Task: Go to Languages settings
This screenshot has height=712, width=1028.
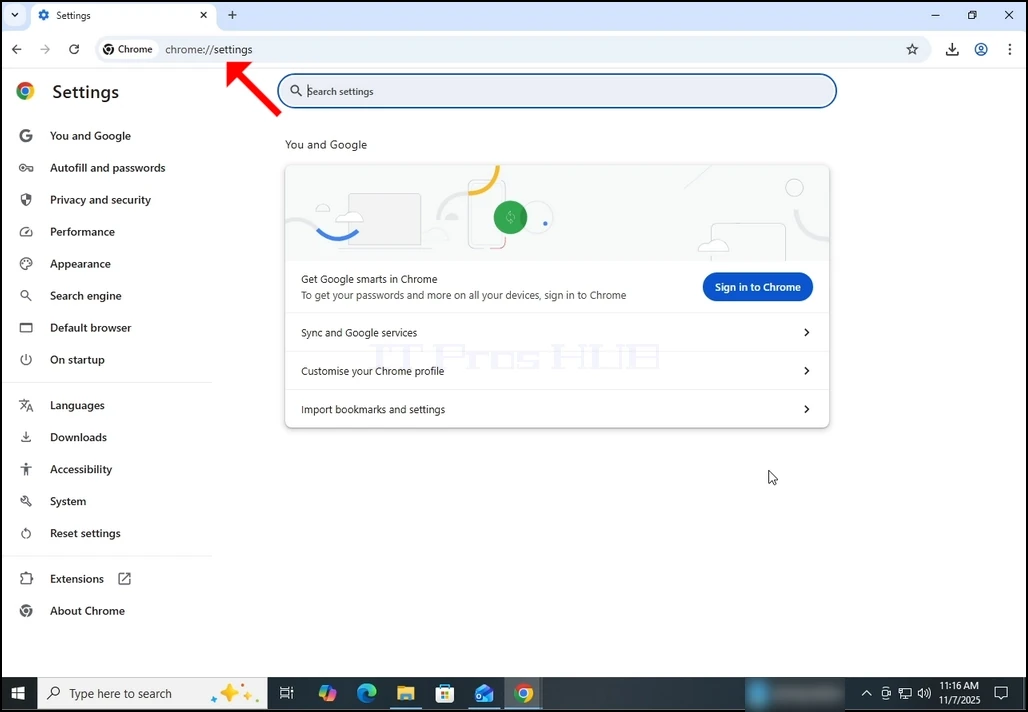Action: pyautogui.click(x=77, y=406)
